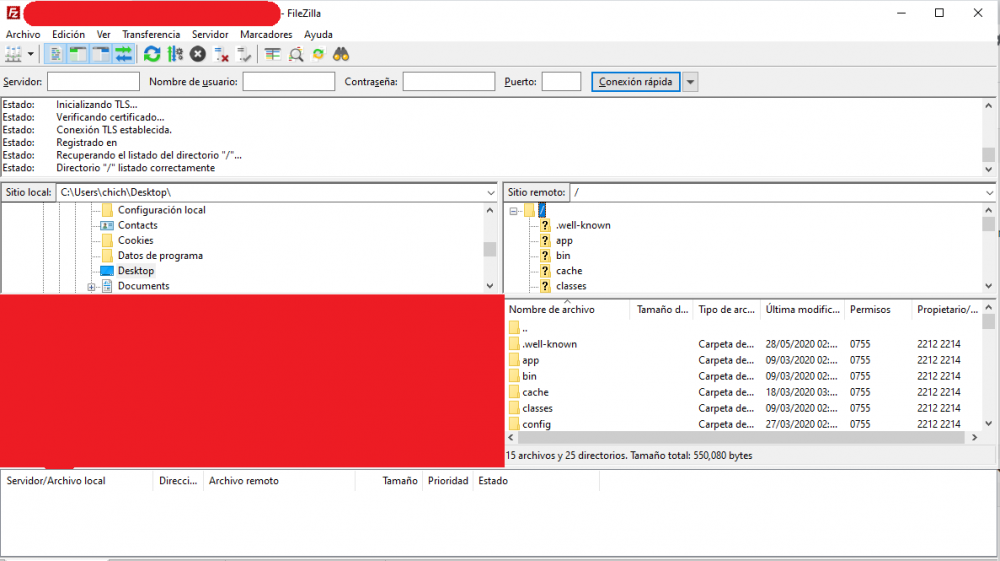Click local tree scroll up arrow
Screen dimensions: 1000x561
coord(490,210)
